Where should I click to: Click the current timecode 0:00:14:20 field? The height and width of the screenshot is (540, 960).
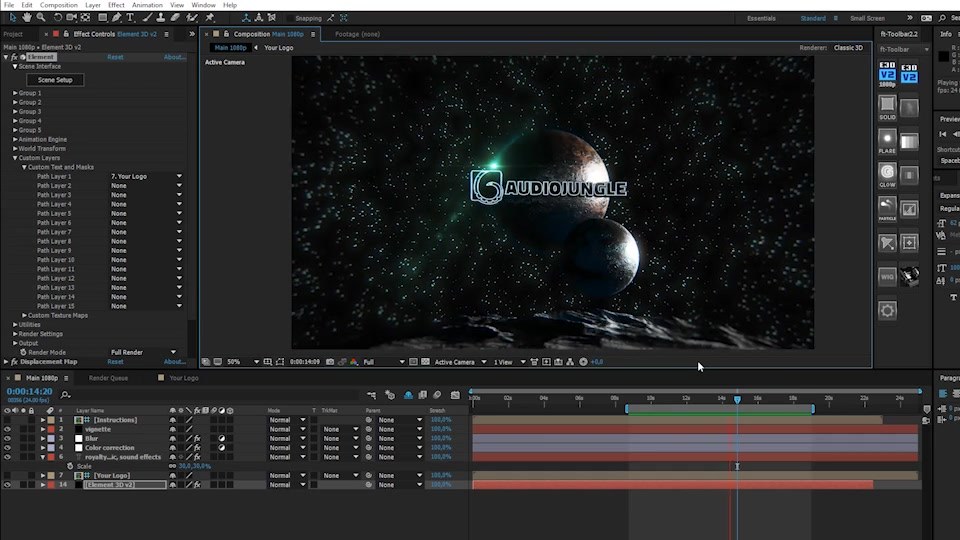click(x=29, y=391)
